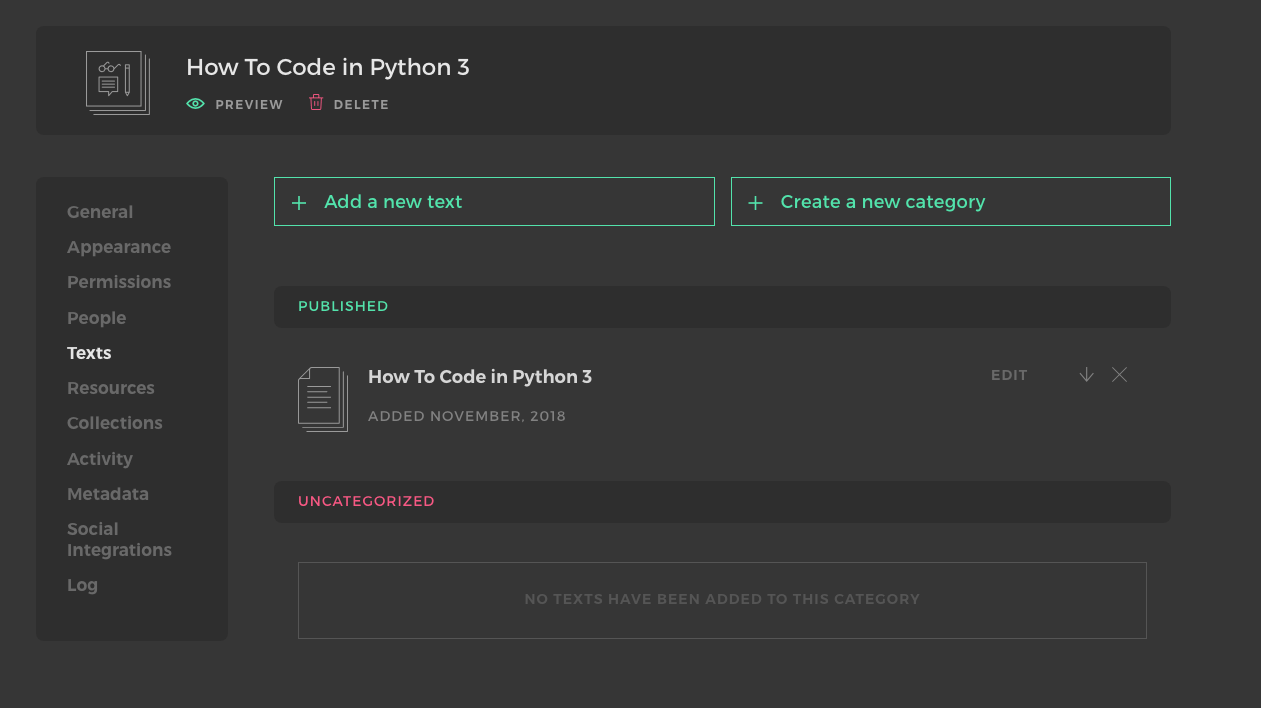Click the No texts have been added placeholder box

pos(722,600)
